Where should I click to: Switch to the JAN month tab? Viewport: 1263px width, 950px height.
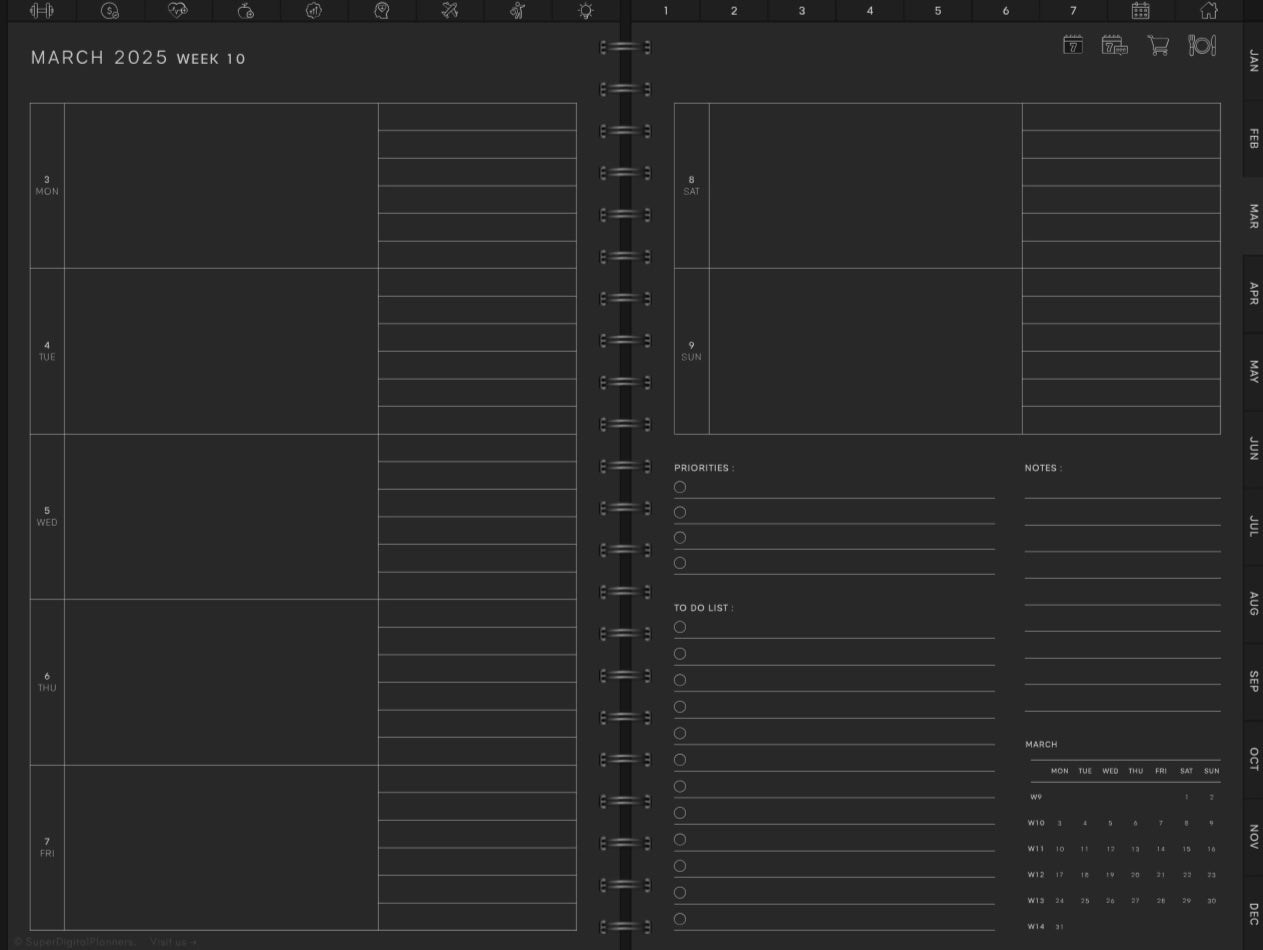pyautogui.click(x=1252, y=61)
